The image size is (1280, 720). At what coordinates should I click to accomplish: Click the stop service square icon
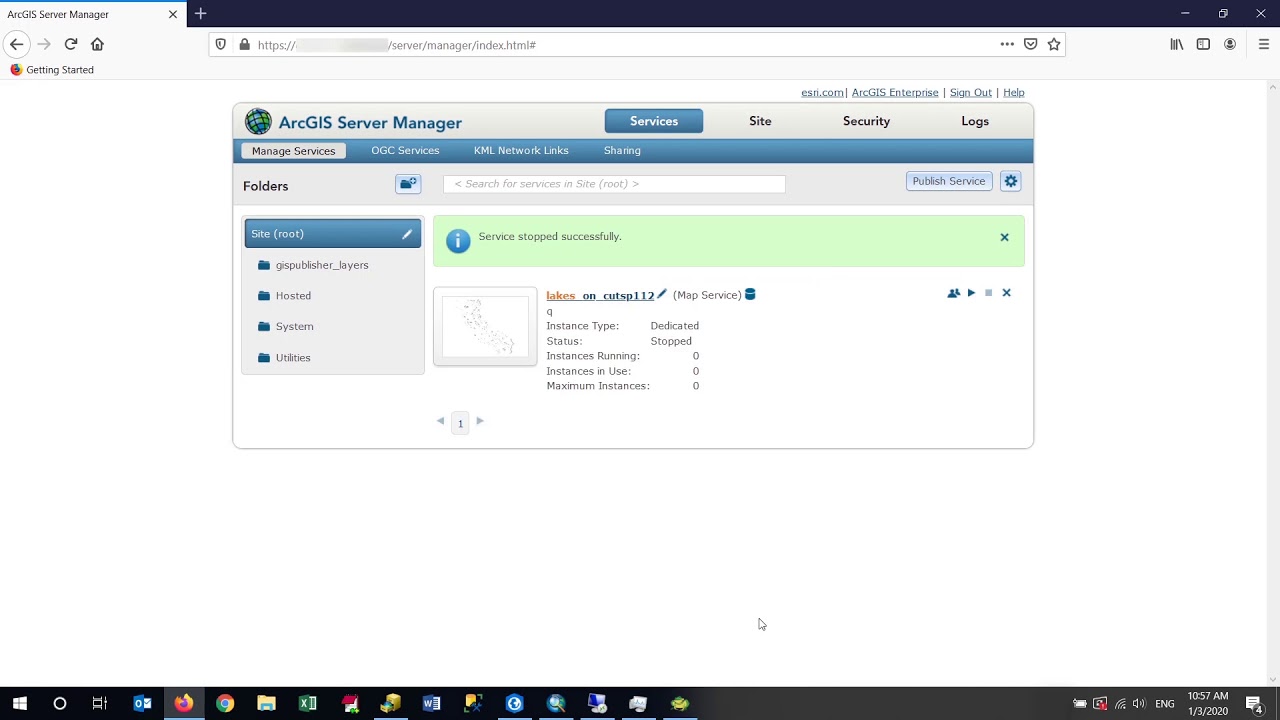(989, 293)
